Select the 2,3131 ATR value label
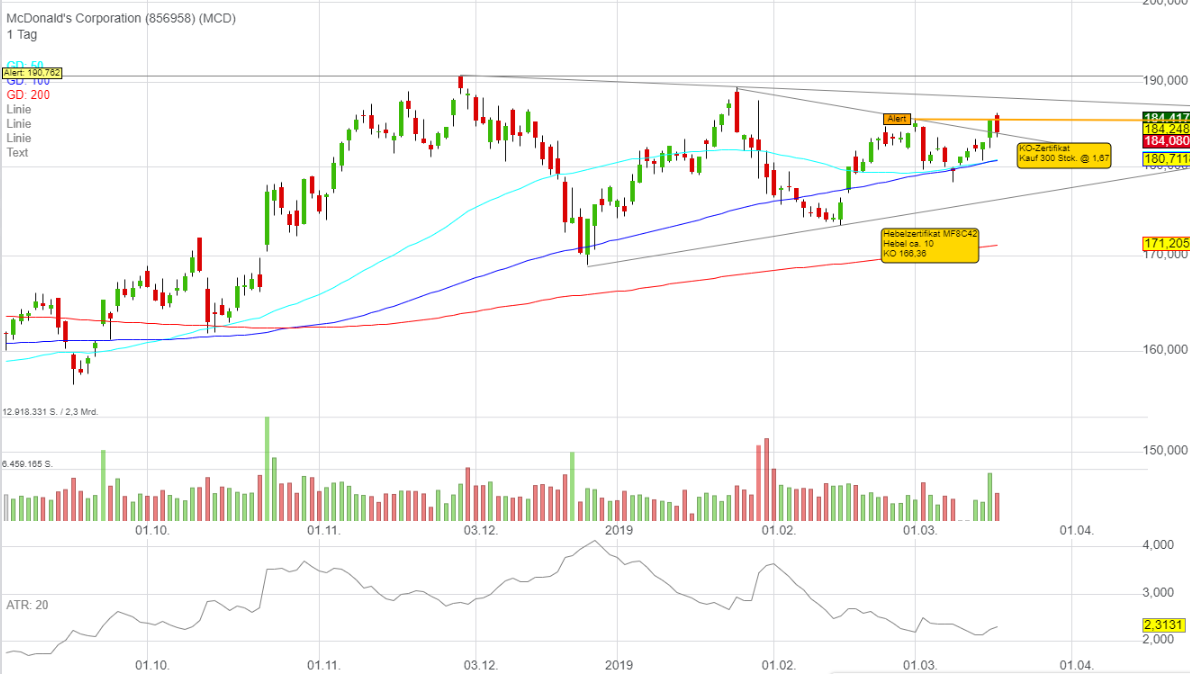The image size is (1190, 674). click(x=1164, y=624)
